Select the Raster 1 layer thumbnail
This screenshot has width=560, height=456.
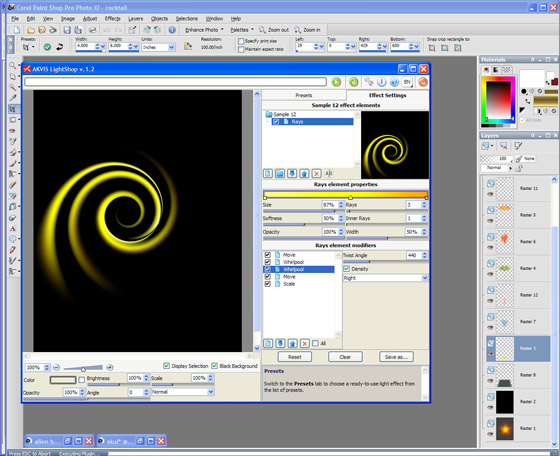(505, 429)
